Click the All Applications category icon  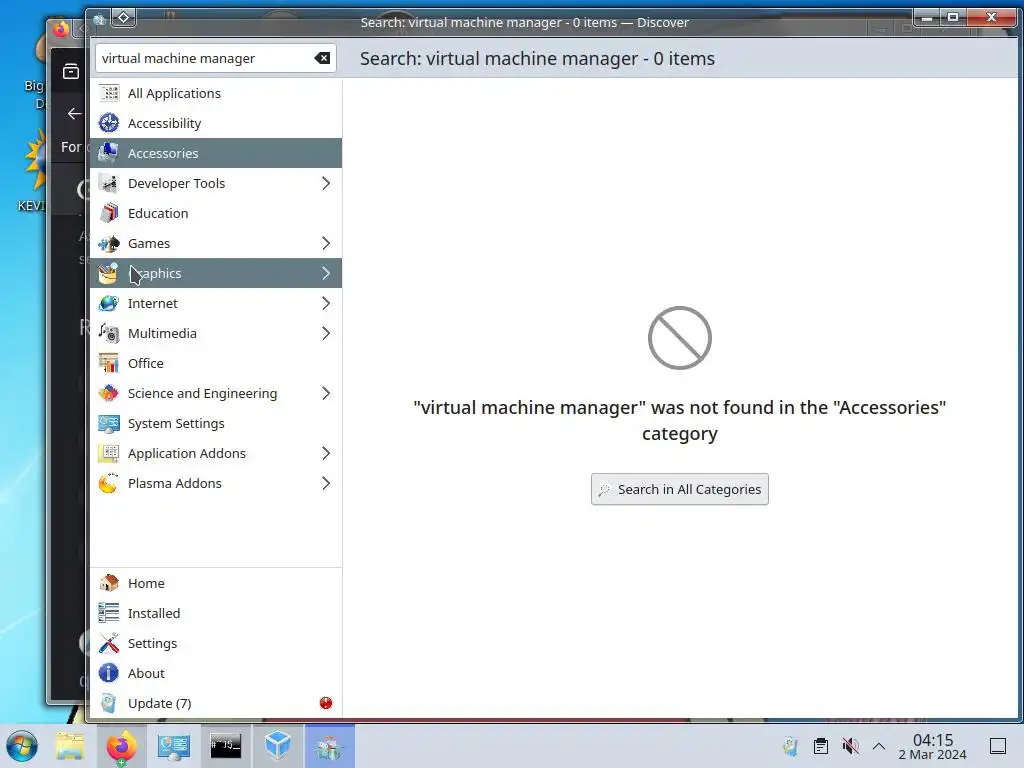(109, 93)
